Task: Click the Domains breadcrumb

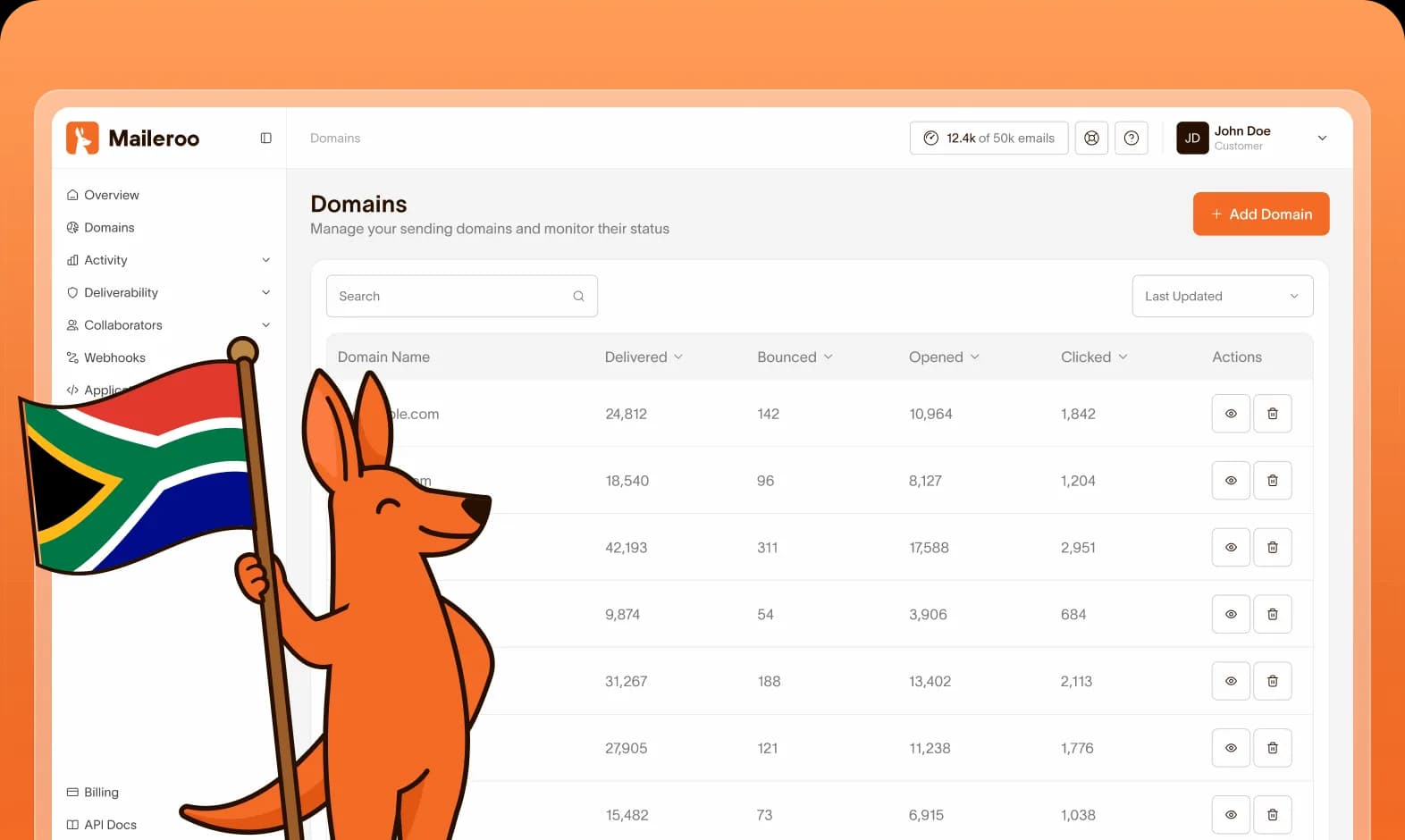Action: click(335, 139)
